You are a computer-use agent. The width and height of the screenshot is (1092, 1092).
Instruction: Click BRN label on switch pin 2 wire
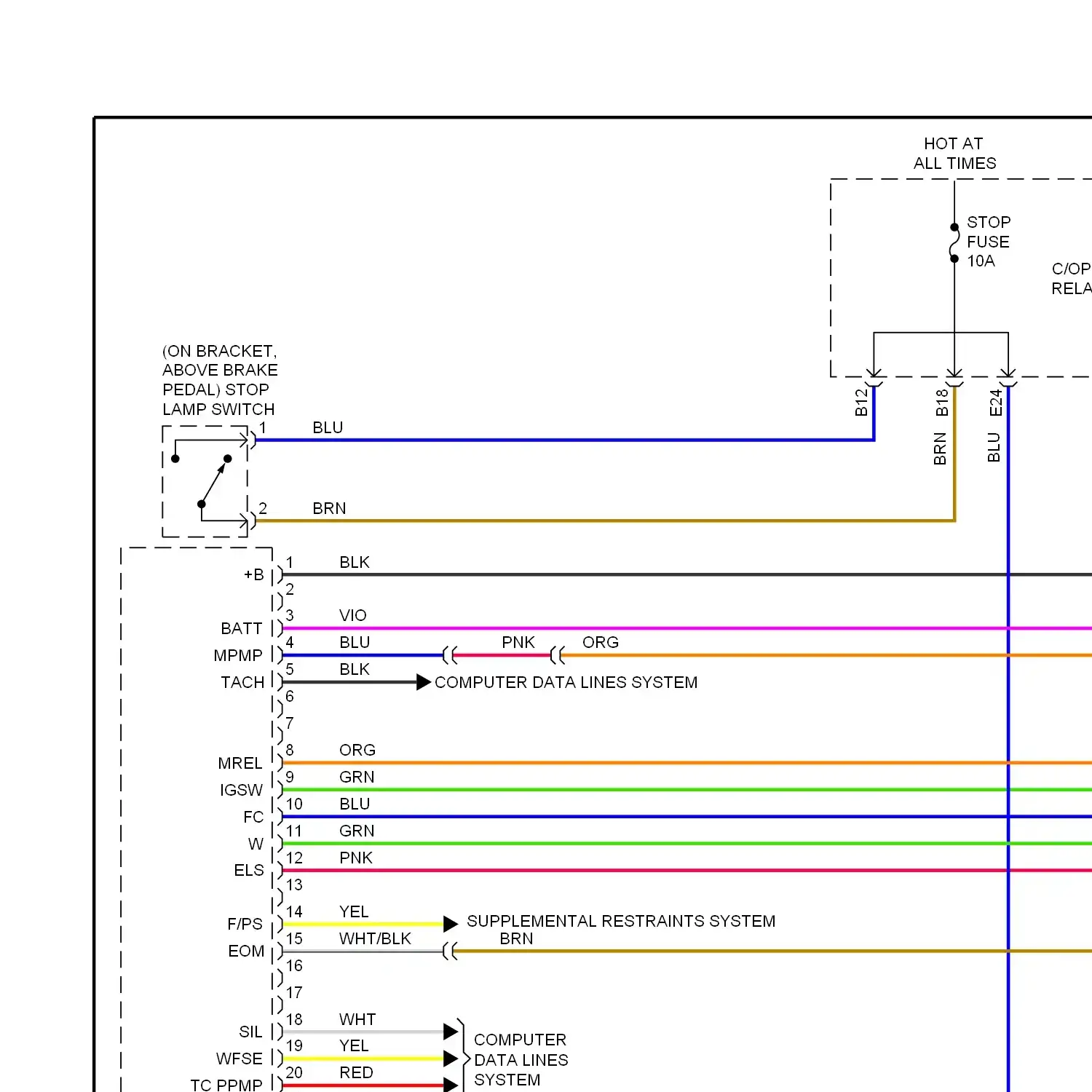[x=329, y=508]
